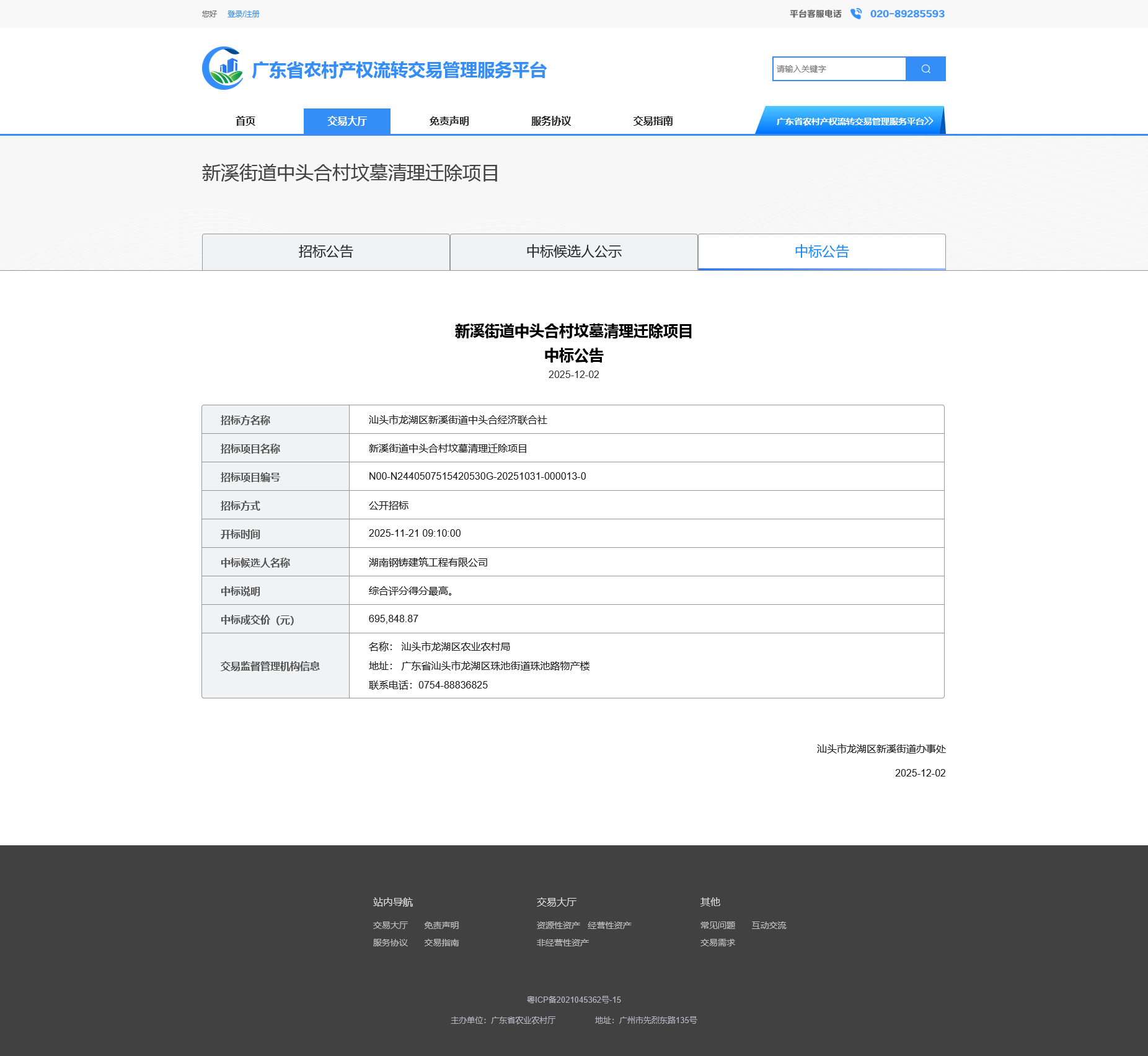
Task: Select the 中标公告 tab
Action: coord(821,252)
